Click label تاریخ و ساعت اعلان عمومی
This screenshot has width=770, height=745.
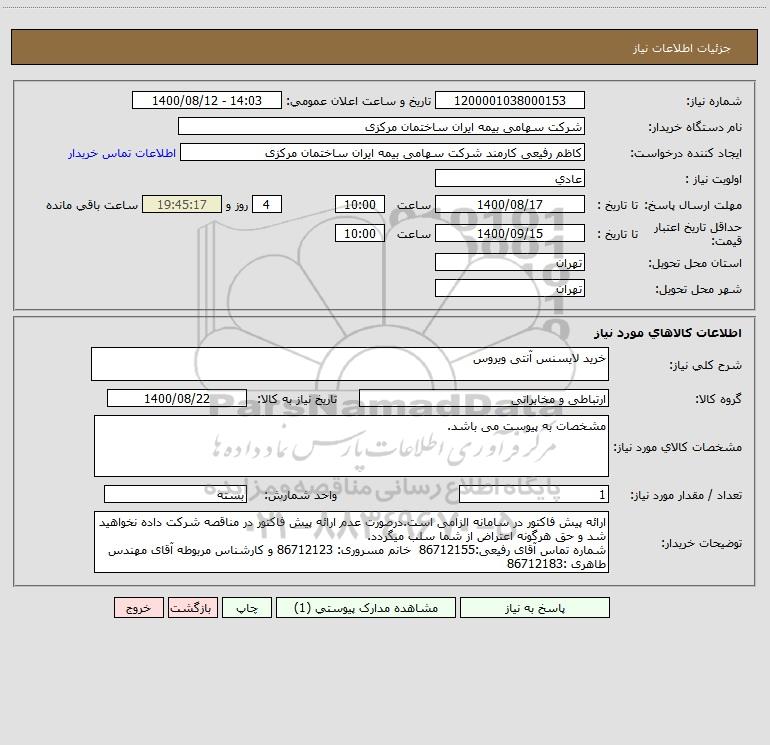point(358,102)
